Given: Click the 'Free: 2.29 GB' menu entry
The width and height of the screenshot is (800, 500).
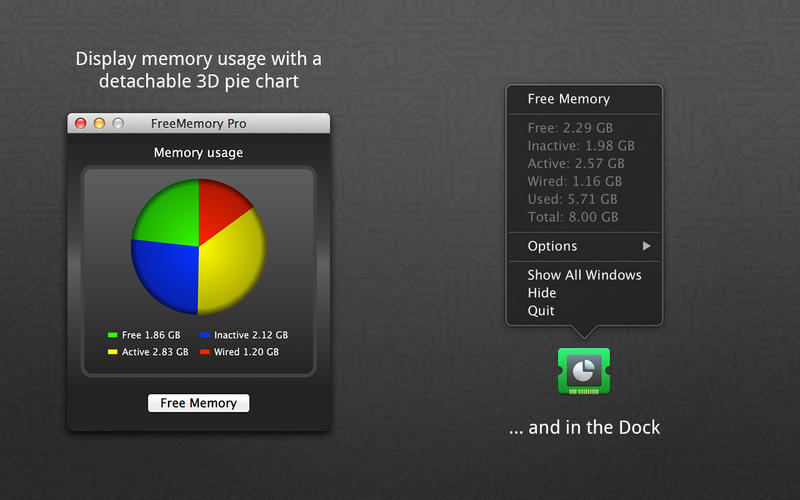Looking at the screenshot, I should 570,128.
